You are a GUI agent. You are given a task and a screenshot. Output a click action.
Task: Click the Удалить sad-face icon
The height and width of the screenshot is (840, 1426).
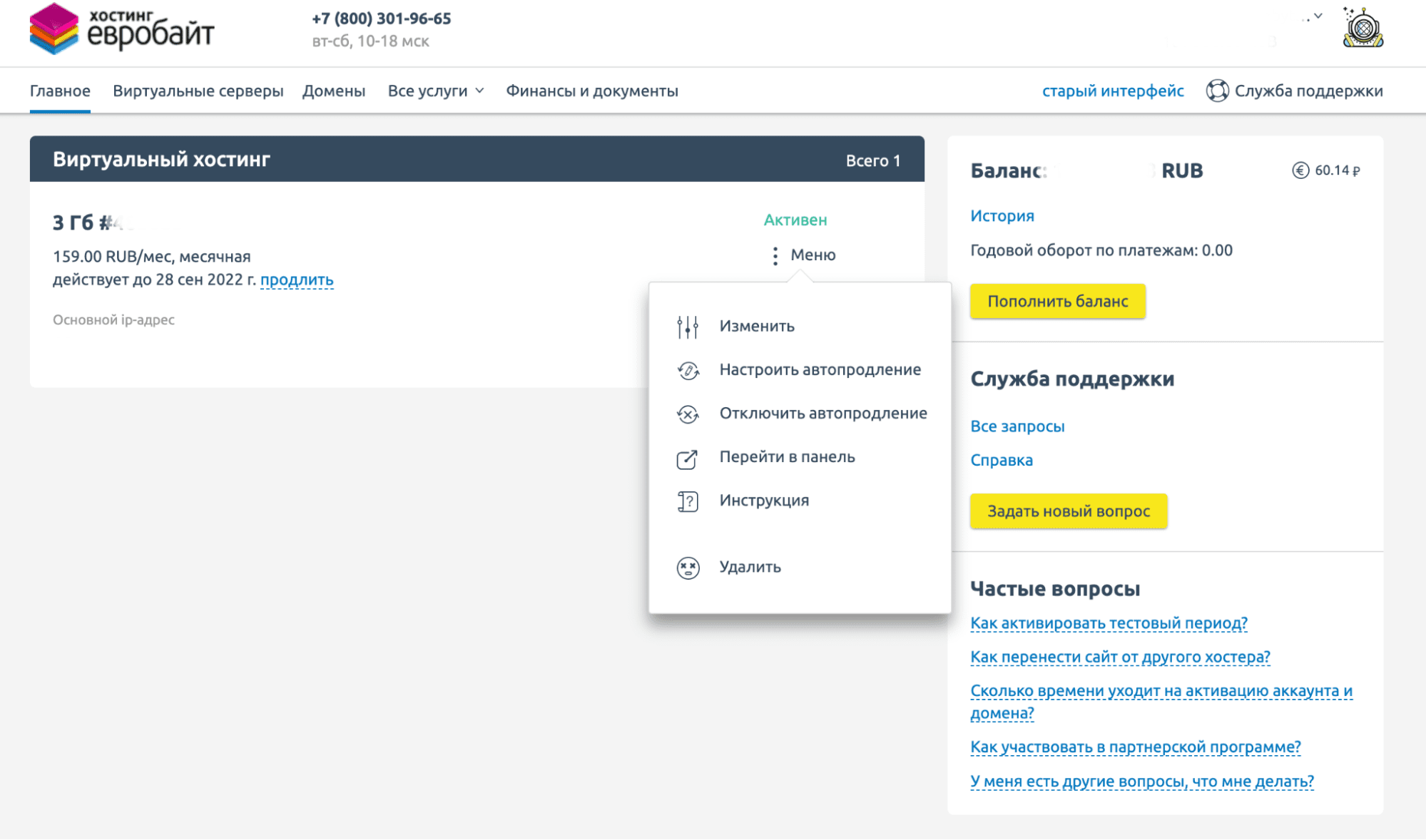[688, 568]
